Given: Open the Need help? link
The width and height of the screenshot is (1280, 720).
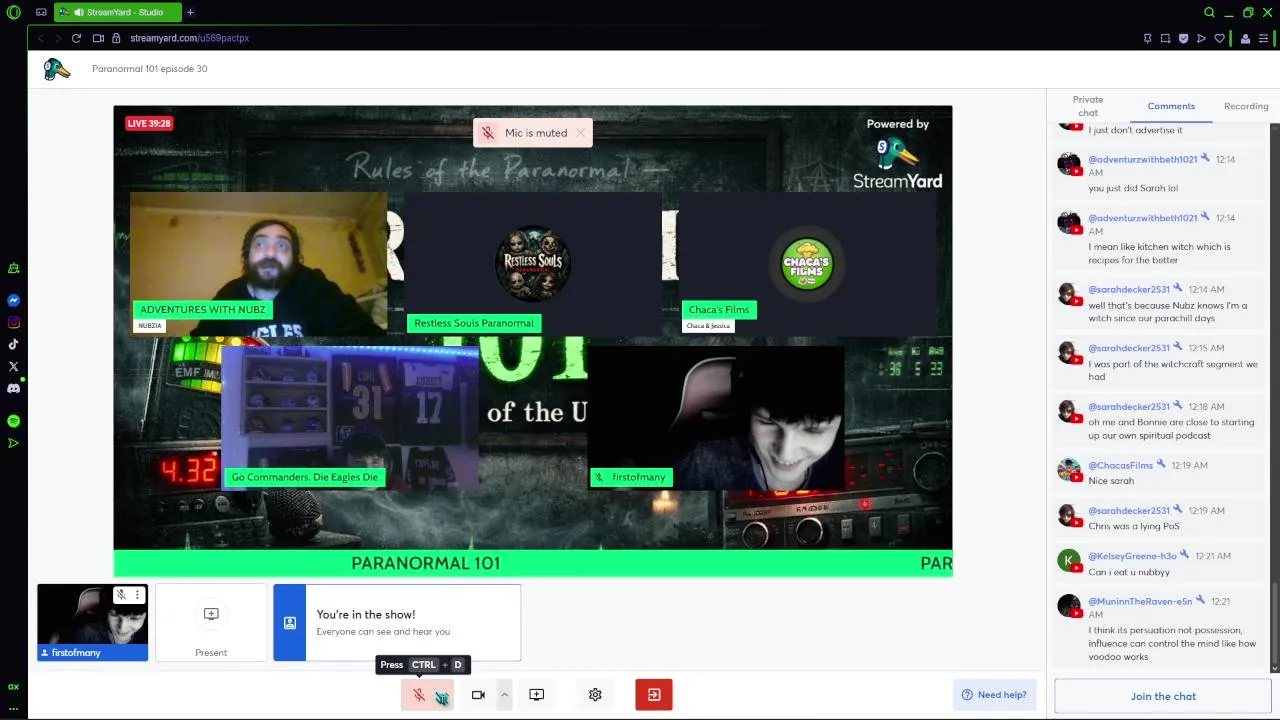Looking at the screenshot, I should (x=994, y=695).
